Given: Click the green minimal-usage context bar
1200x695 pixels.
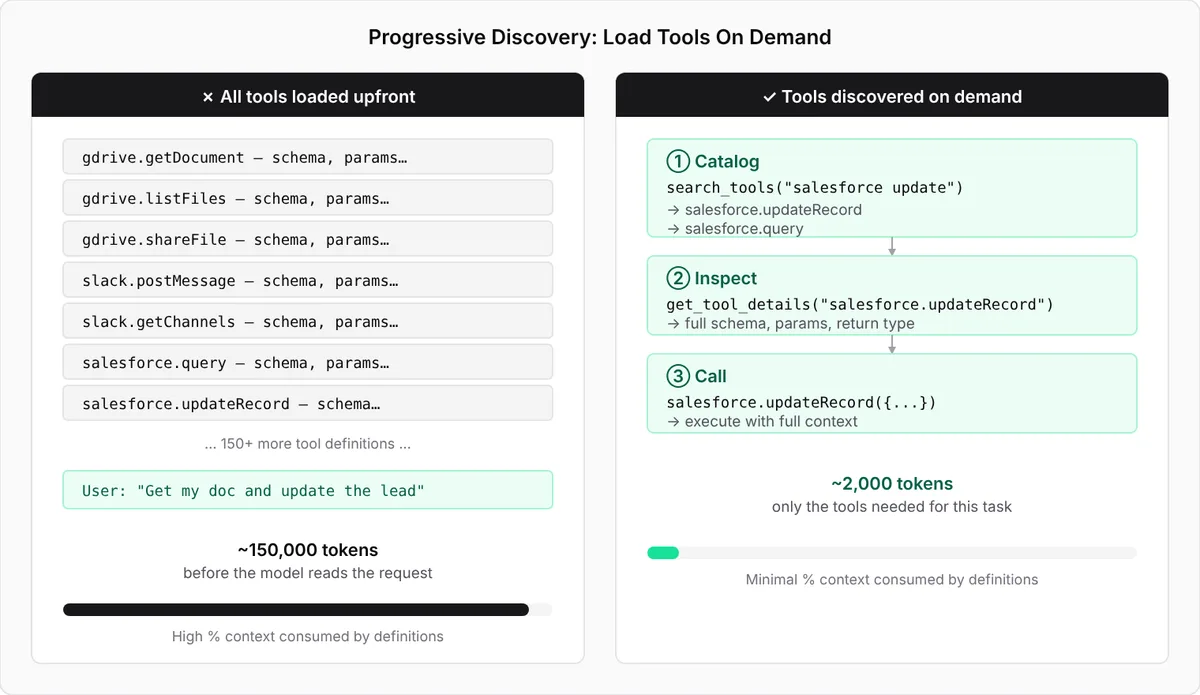Looking at the screenshot, I should 663,552.
